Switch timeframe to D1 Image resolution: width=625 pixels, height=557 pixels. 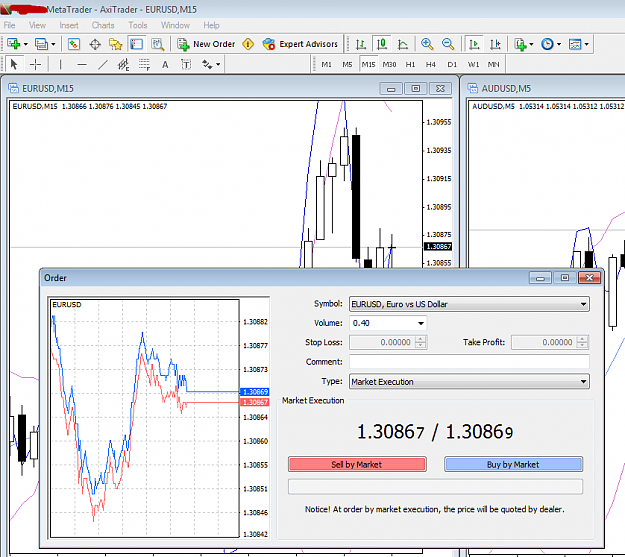pos(452,64)
